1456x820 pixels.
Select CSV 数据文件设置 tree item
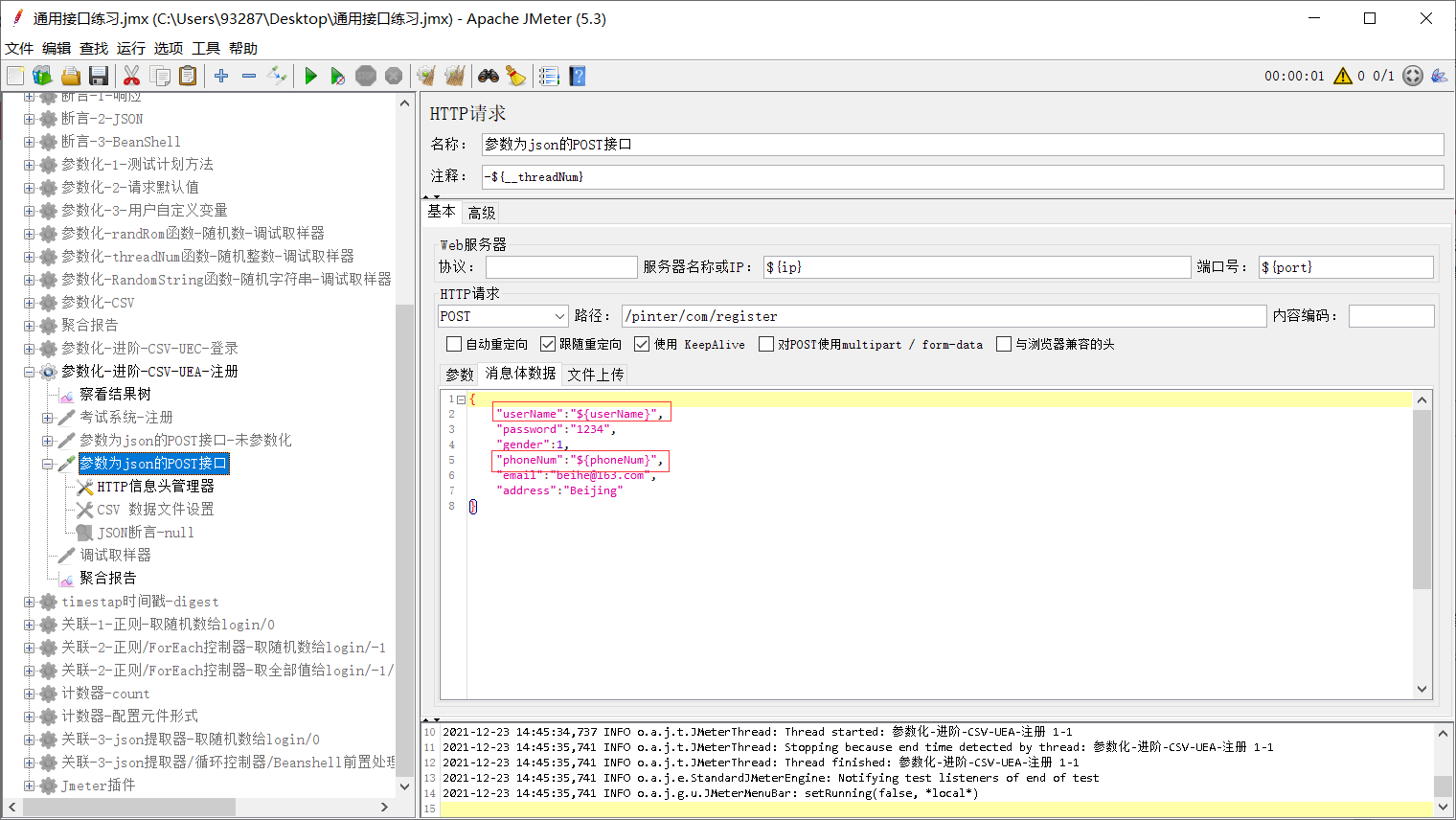[155, 510]
